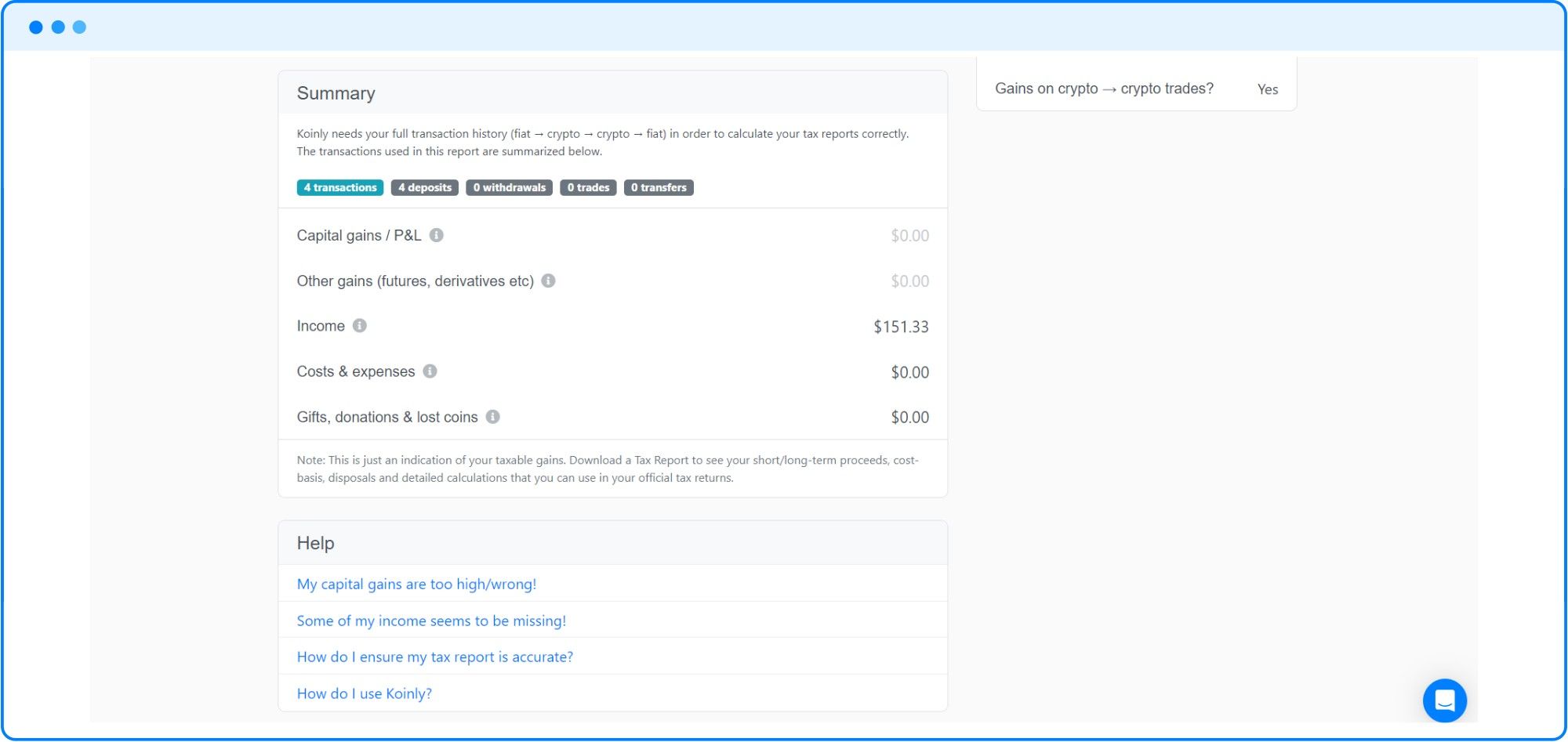Click the leftmost blue dot in the titlebar
Image resolution: width=1568 pixels, height=742 pixels.
pyautogui.click(x=34, y=27)
